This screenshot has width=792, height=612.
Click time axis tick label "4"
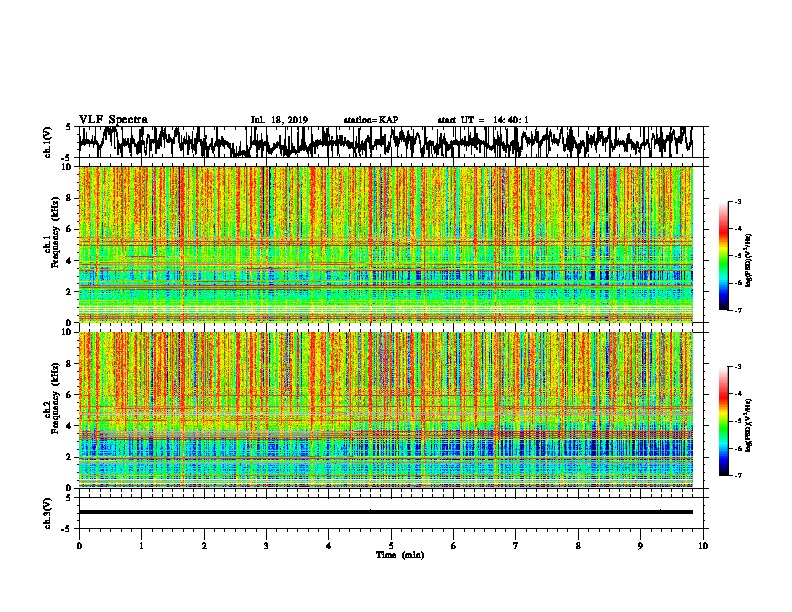pos(329,546)
